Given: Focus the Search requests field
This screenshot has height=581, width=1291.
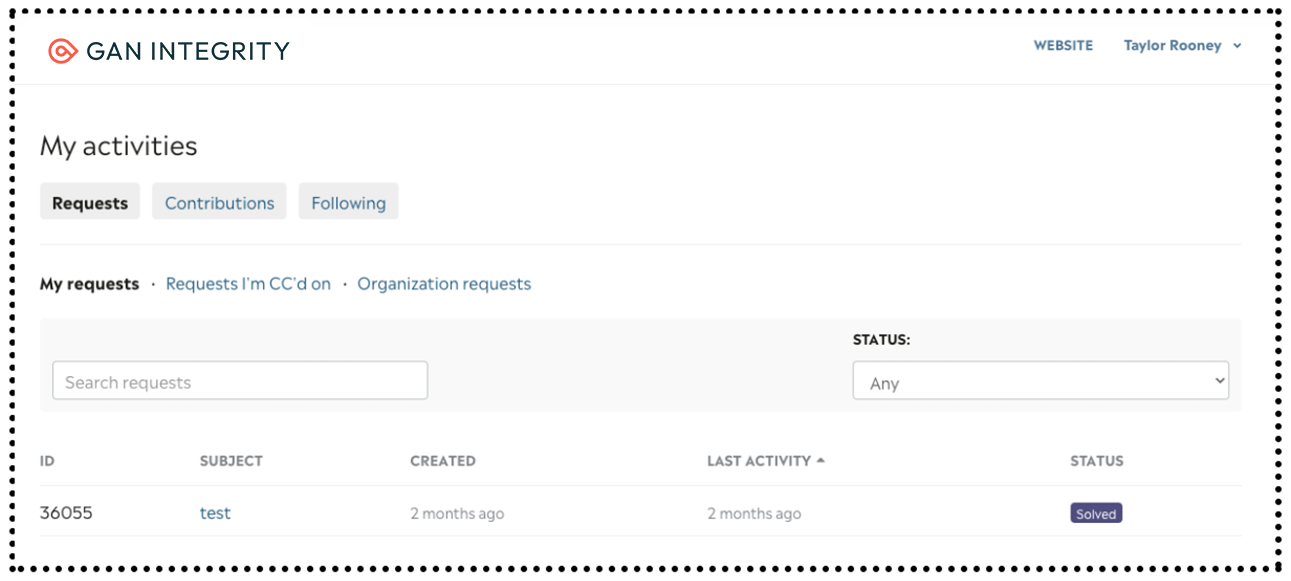Looking at the screenshot, I should tap(240, 381).
